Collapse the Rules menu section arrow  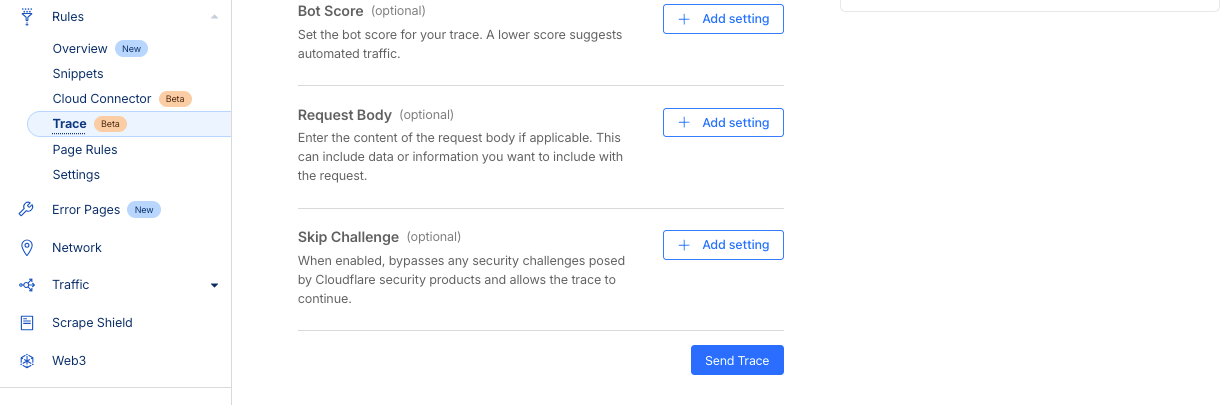tap(214, 17)
